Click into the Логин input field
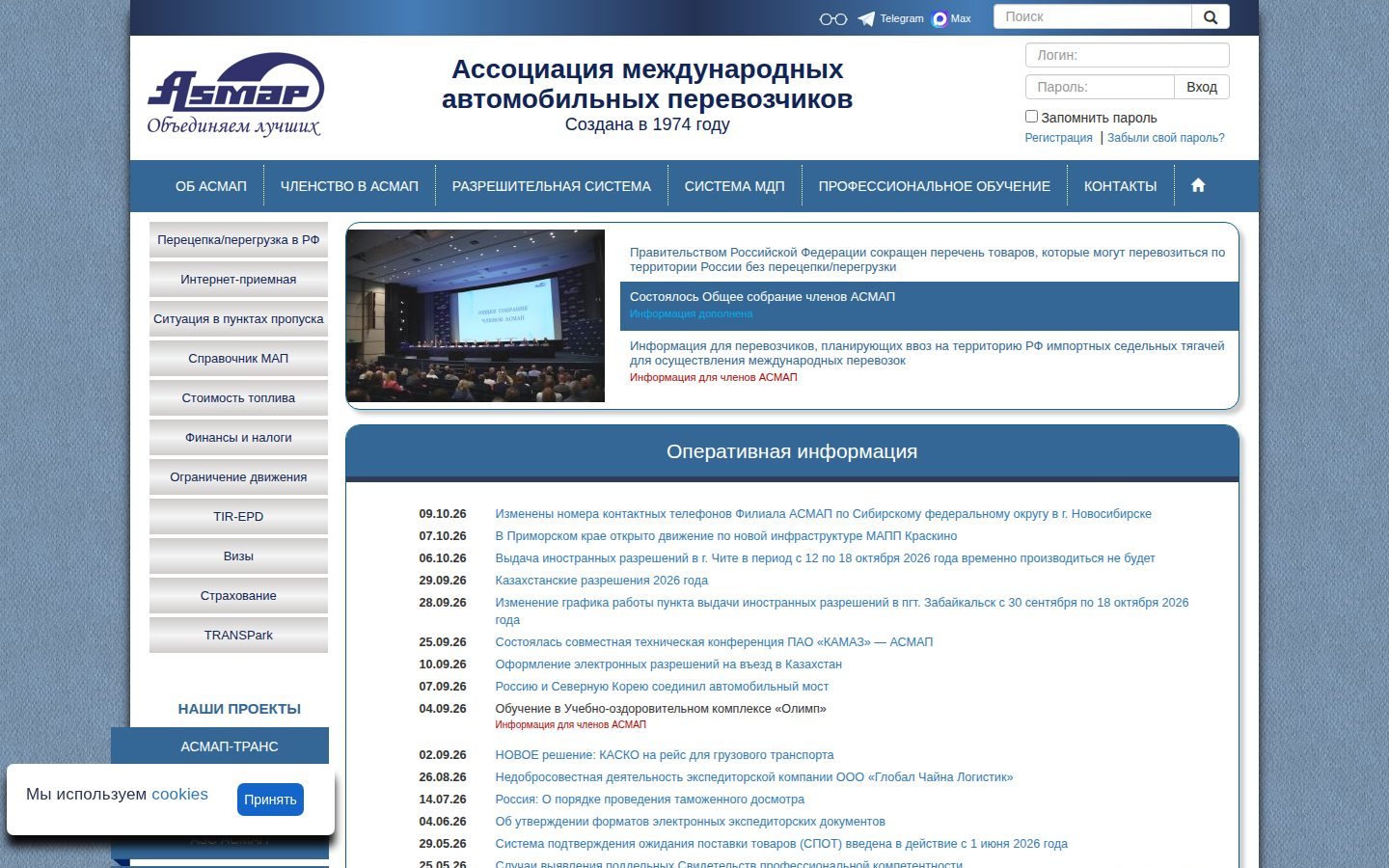The image size is (1389, 868). pyautogui.click(x=1128, y=55)
